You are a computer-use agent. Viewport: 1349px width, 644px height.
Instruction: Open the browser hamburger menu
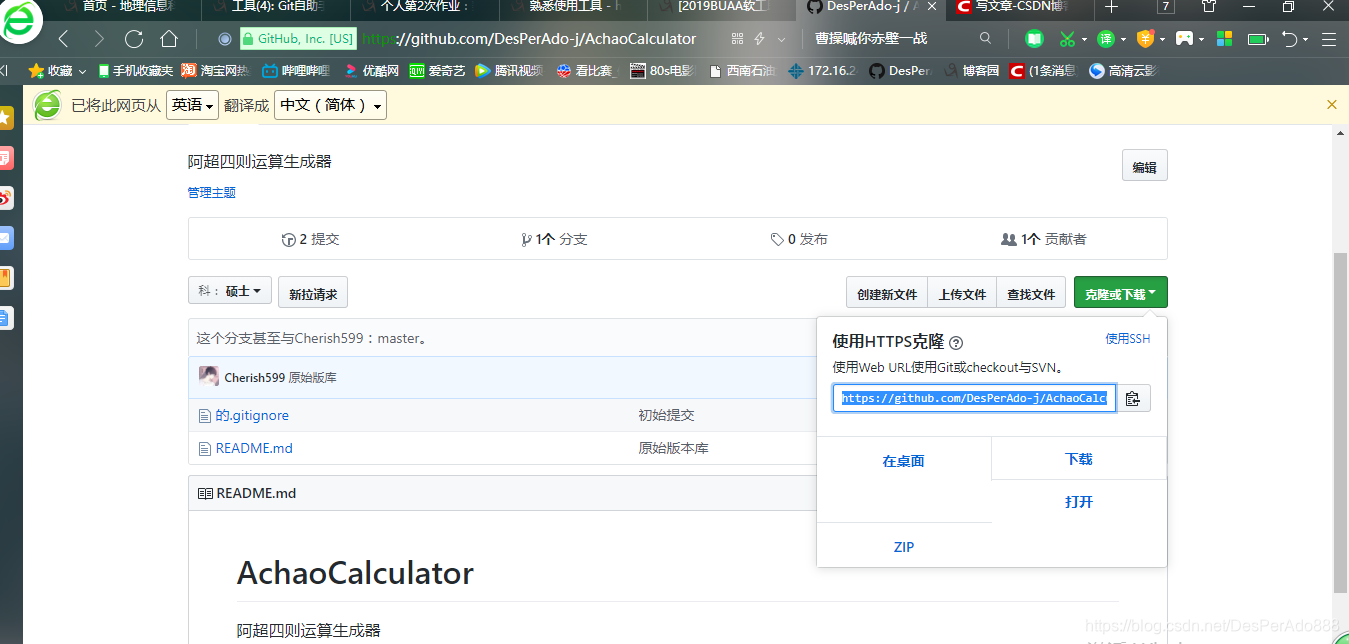tap(1329, 39)
